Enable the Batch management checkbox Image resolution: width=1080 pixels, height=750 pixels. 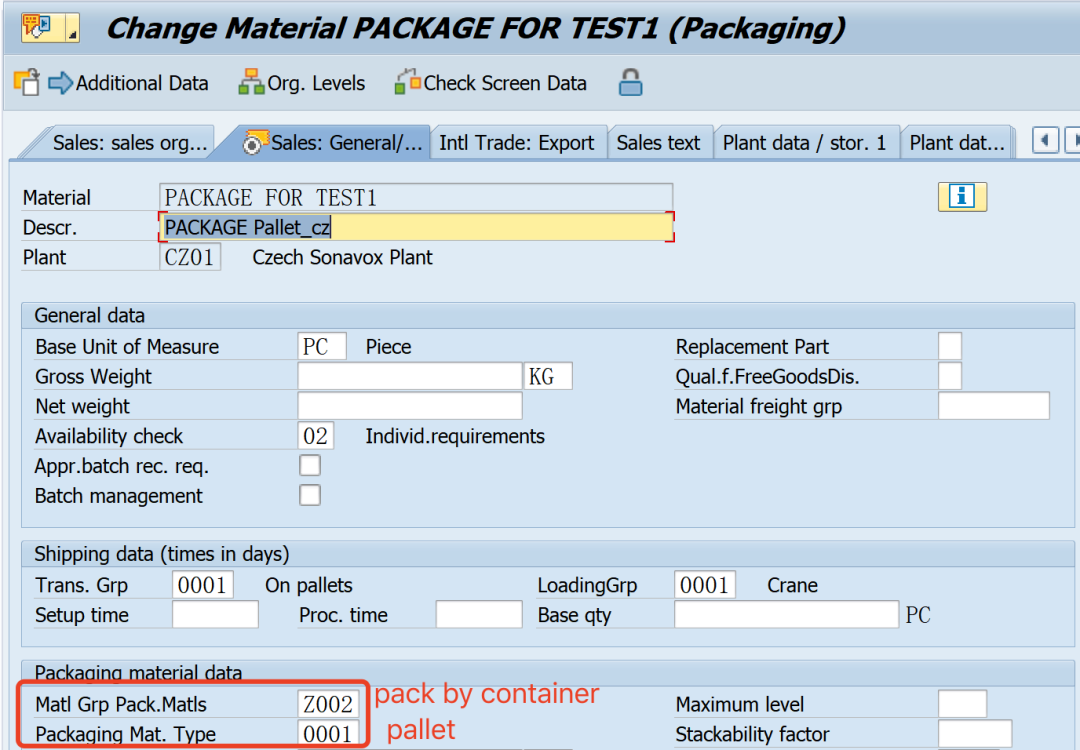pyautogui.click(x=310, y=495)
